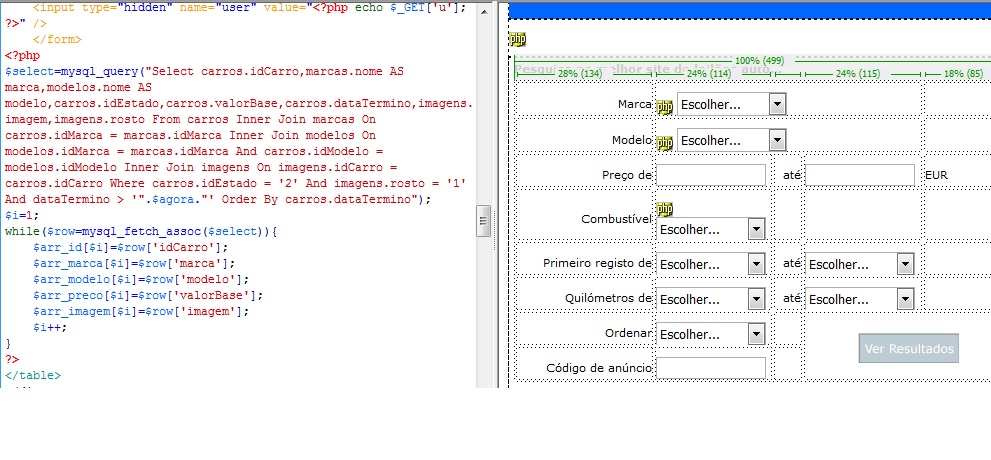991x460 pixels.
Task: Select the PHP icon beside the Marca label
Action: pos(665,107)
